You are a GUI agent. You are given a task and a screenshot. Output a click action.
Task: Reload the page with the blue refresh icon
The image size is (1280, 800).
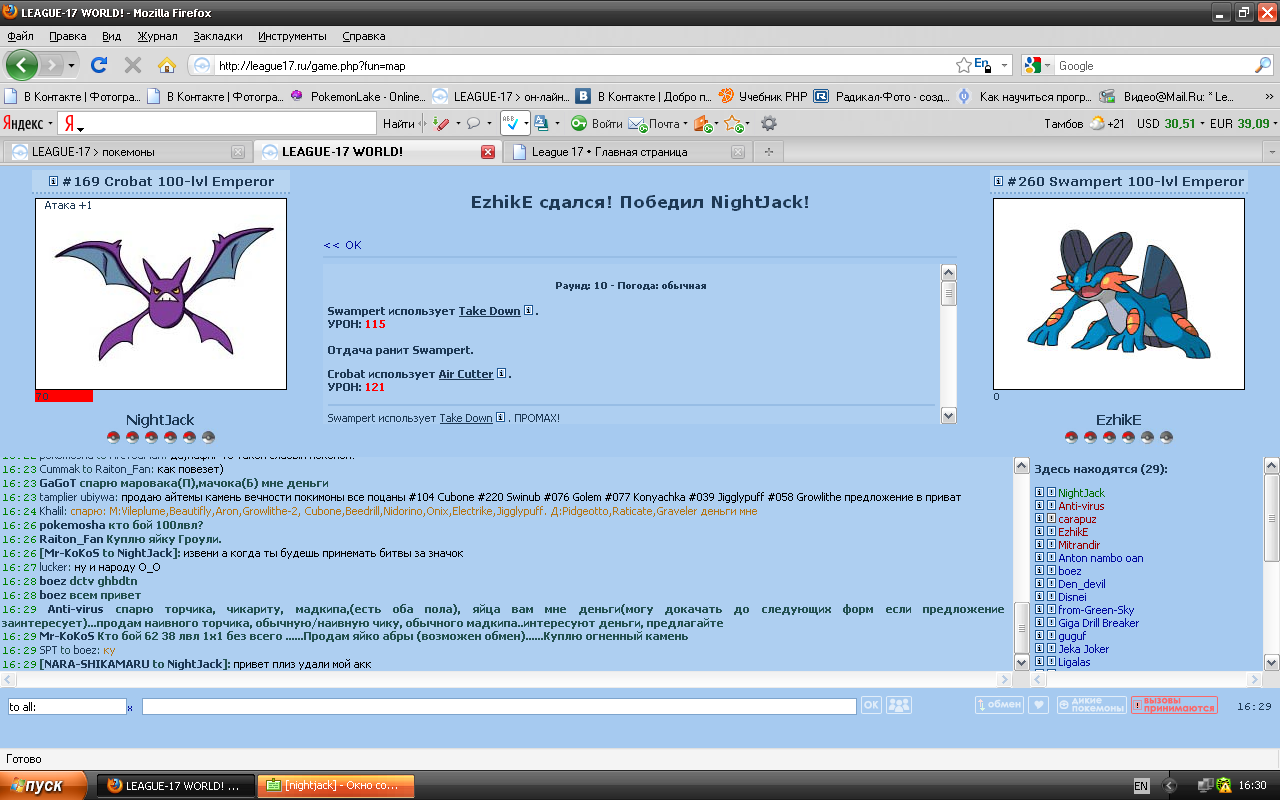(99, 65)
